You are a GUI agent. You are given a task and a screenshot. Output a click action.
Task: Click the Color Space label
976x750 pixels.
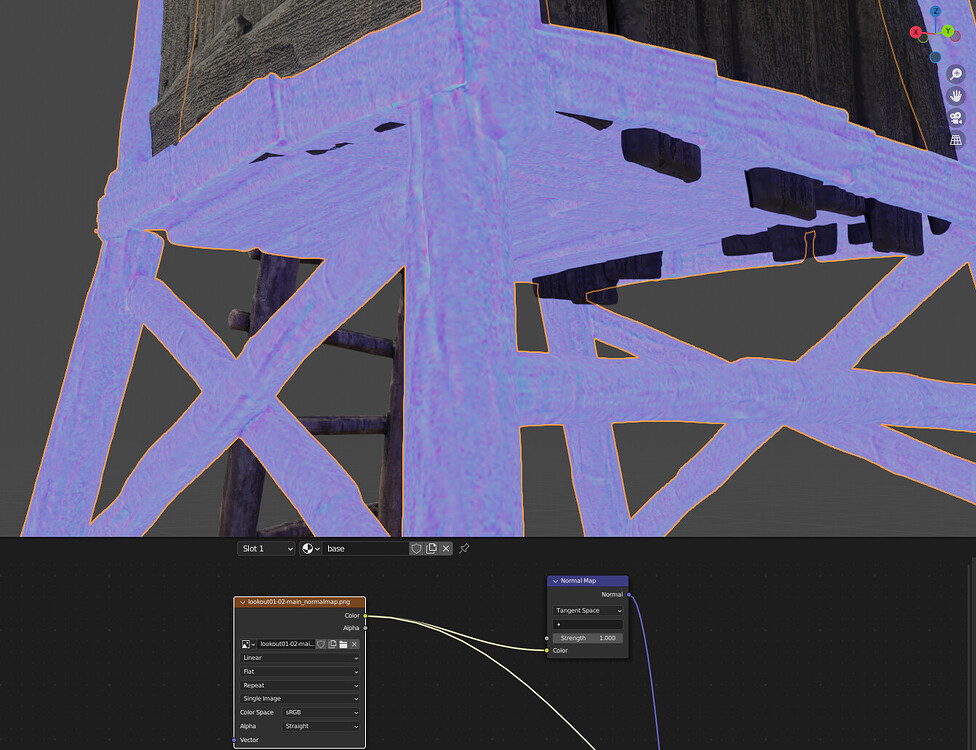pos(256,713)
